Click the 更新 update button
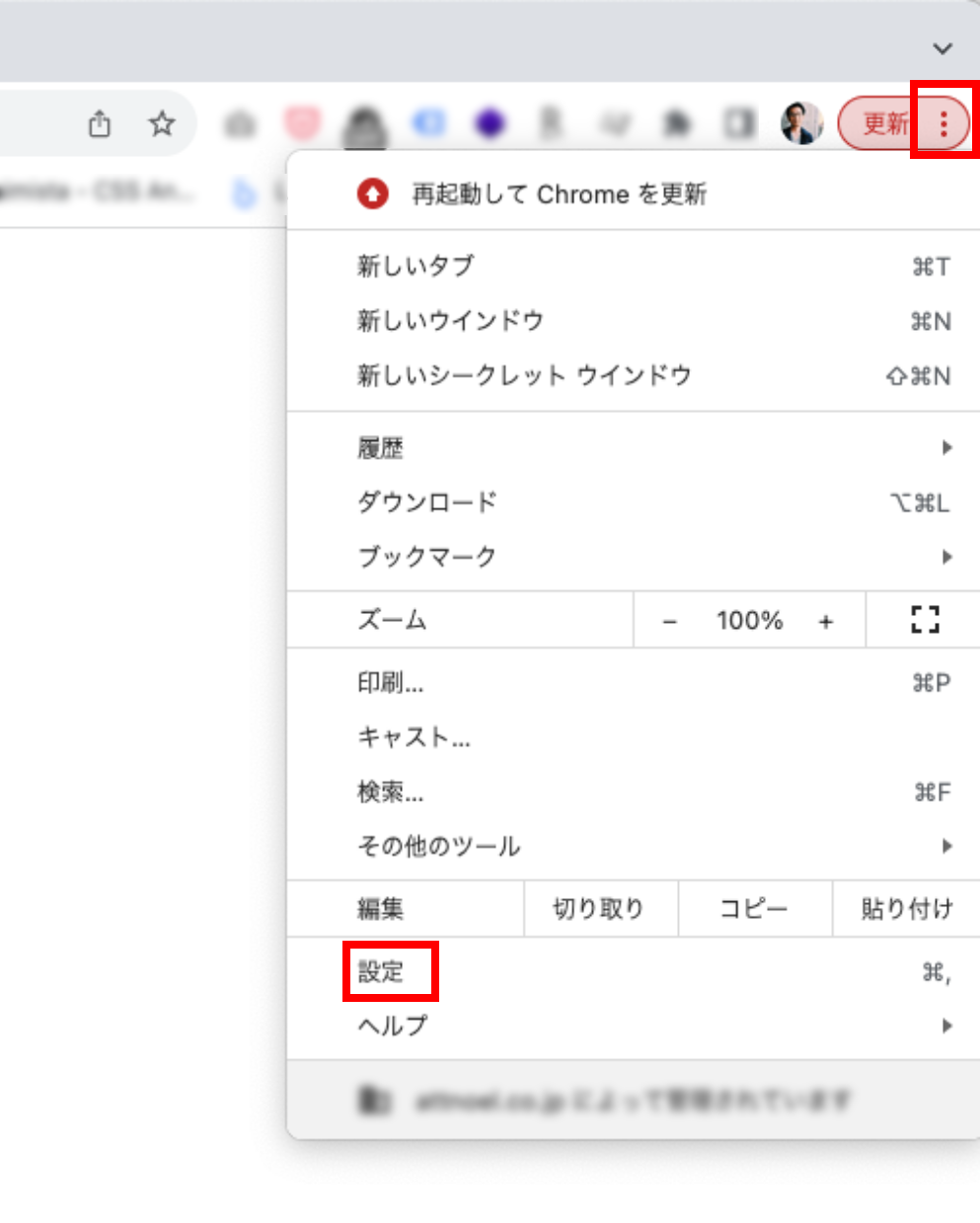 point(882,123)
